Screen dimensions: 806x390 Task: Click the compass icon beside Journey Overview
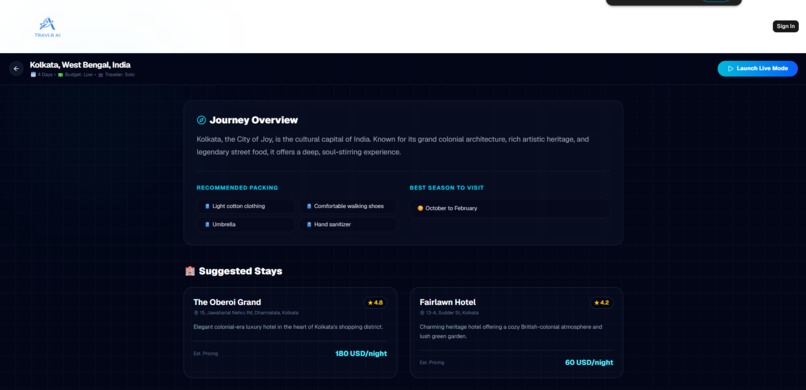point(202,120)
